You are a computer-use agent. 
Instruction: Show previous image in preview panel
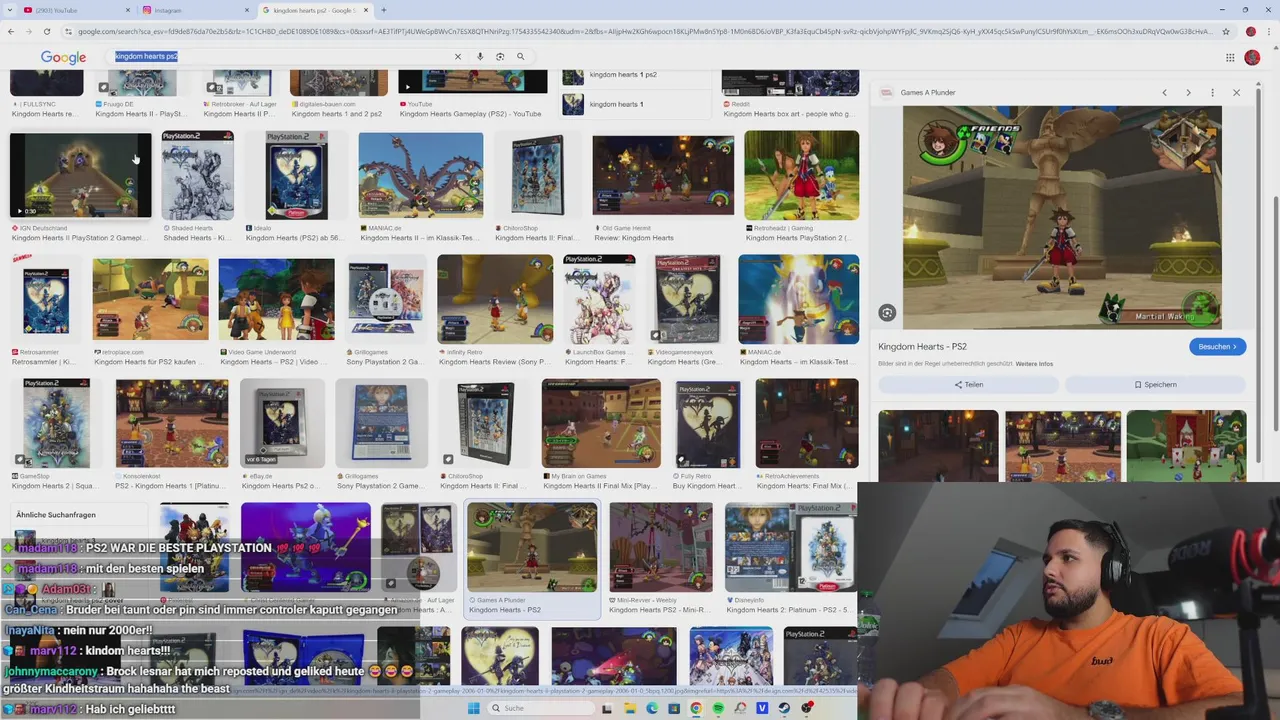click(1164, 92)
